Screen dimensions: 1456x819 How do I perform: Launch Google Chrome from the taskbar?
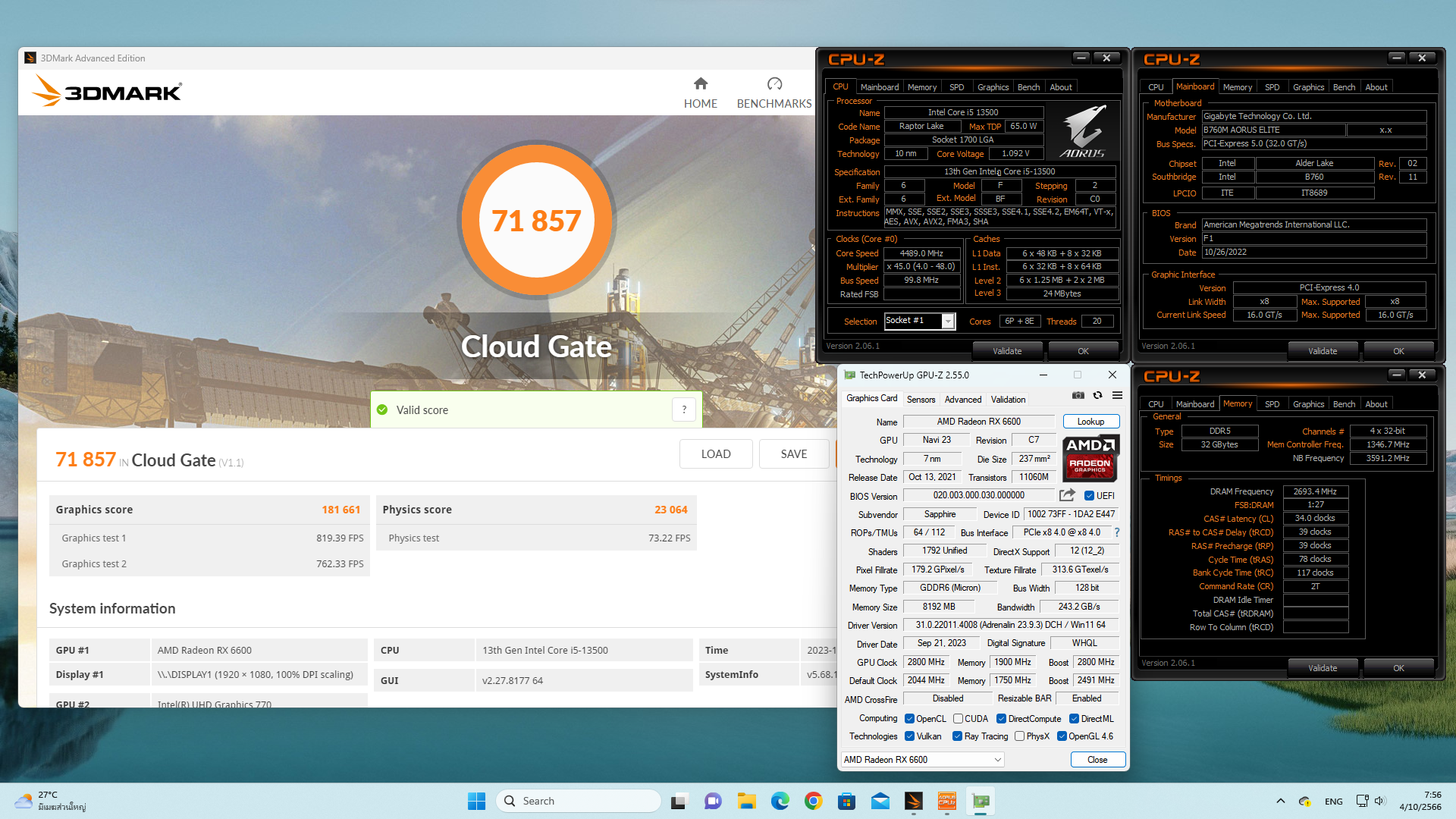click(x=814, y=801)
